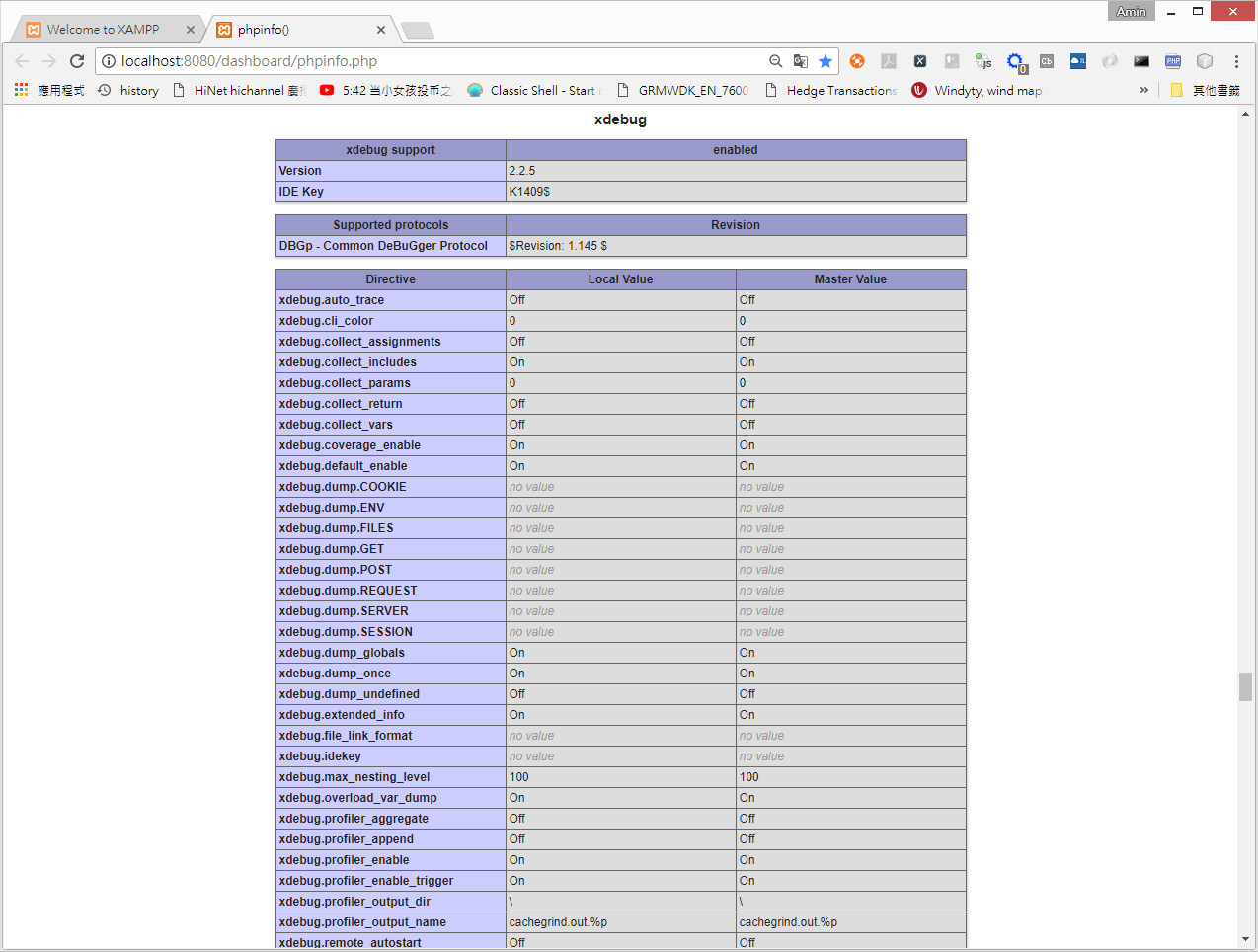Bookmark this page with the star icon
Viewport: 1258px width, 952px height.
click(x=826, y=61)
